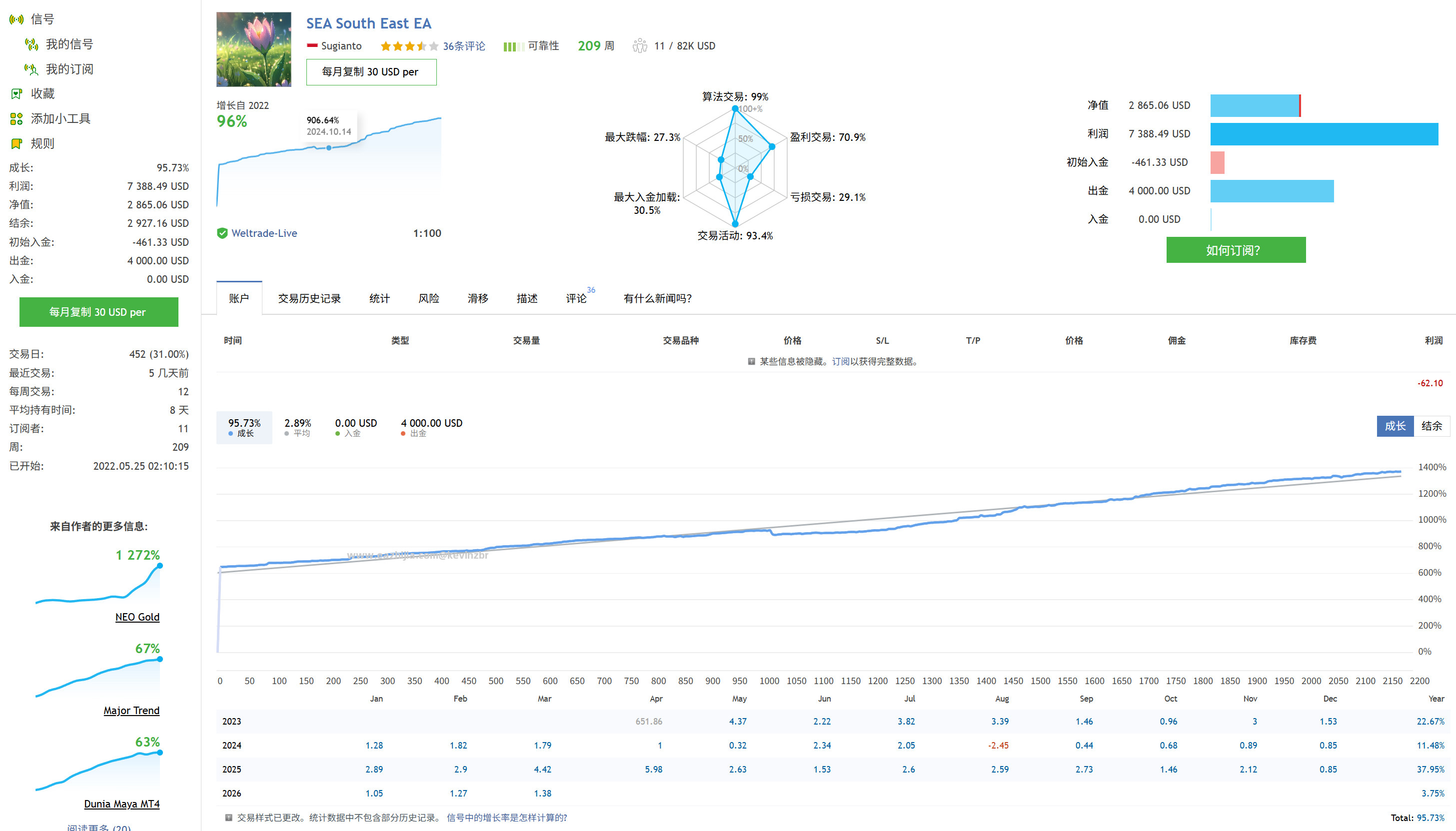The height and width of the screenshot is (831, 1456).
Task: Click the -62.10 profit value
Action: [1431, 384]
